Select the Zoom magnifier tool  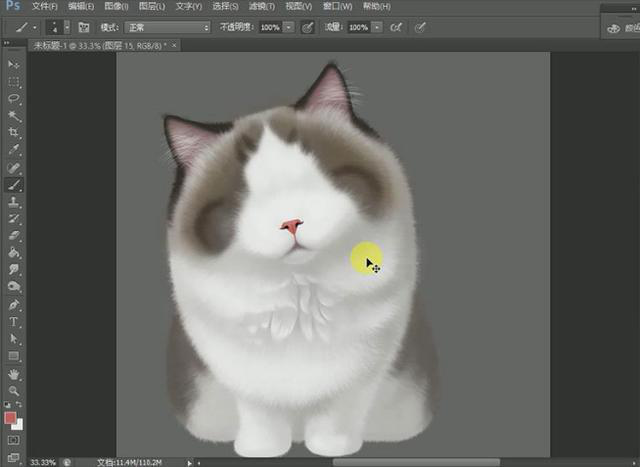click(x=14, y=390)
